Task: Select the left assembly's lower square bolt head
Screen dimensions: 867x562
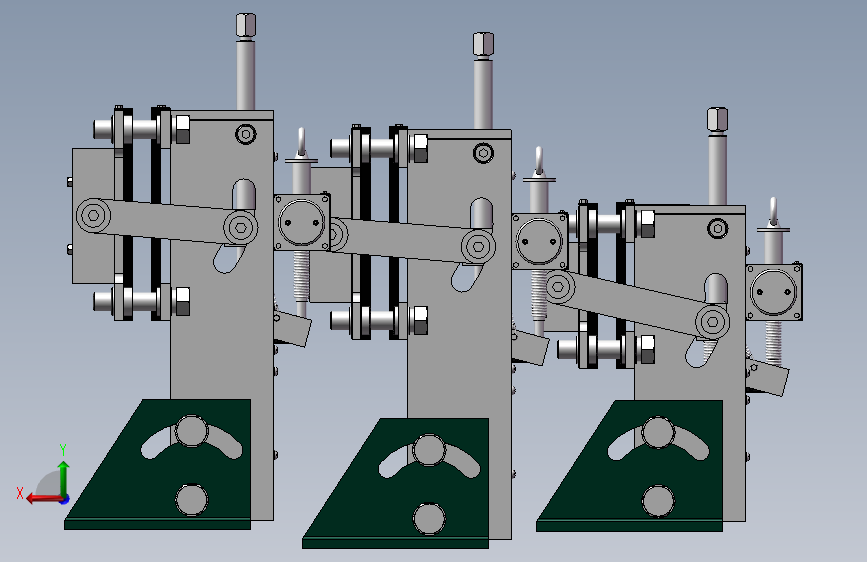Action: (182, 301)
